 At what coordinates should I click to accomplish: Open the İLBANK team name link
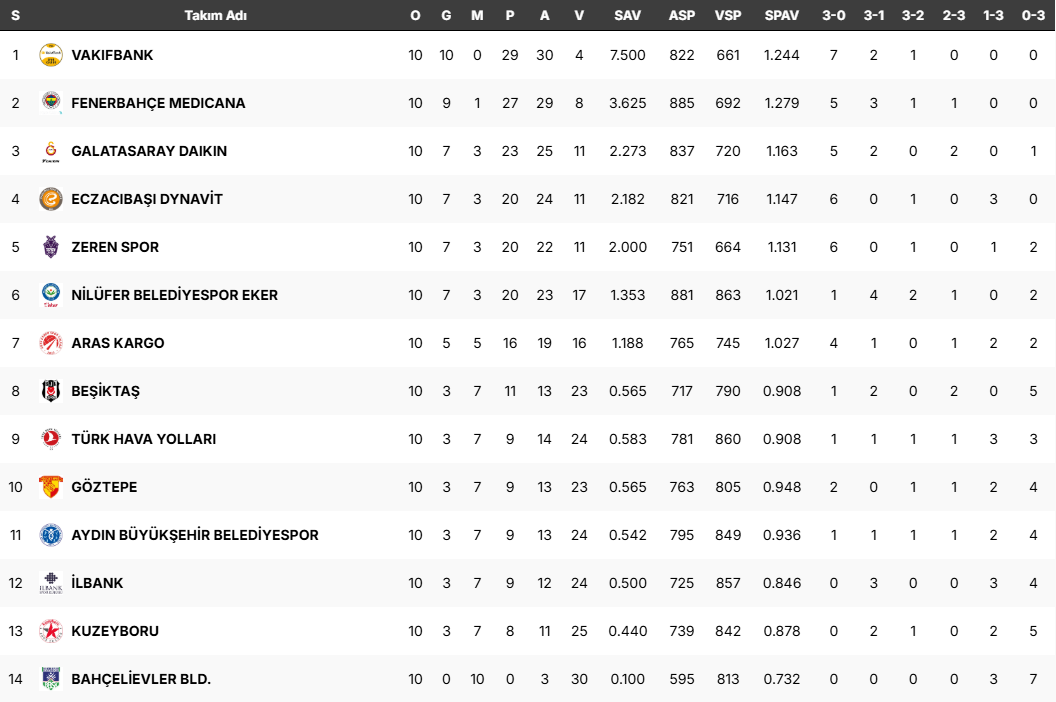pos(97,583)
